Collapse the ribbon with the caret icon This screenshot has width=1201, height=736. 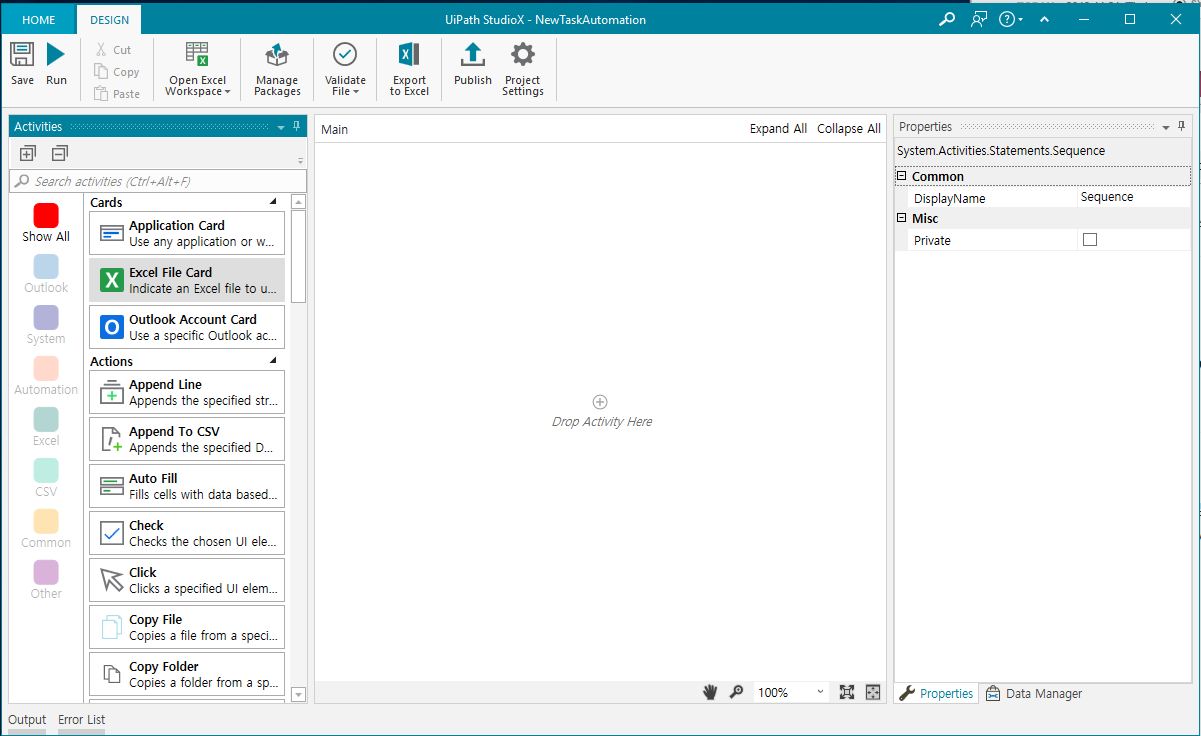pos(1044,19)
